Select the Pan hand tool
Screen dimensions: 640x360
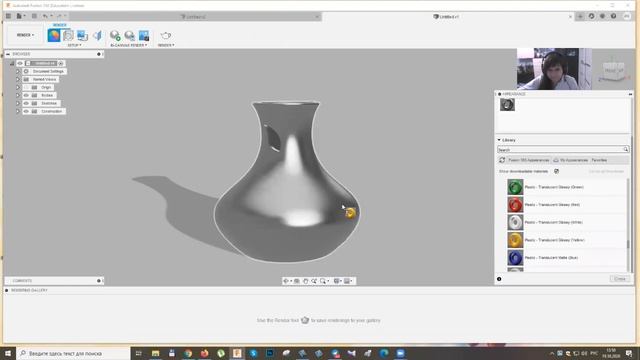(x=305, y=281)
